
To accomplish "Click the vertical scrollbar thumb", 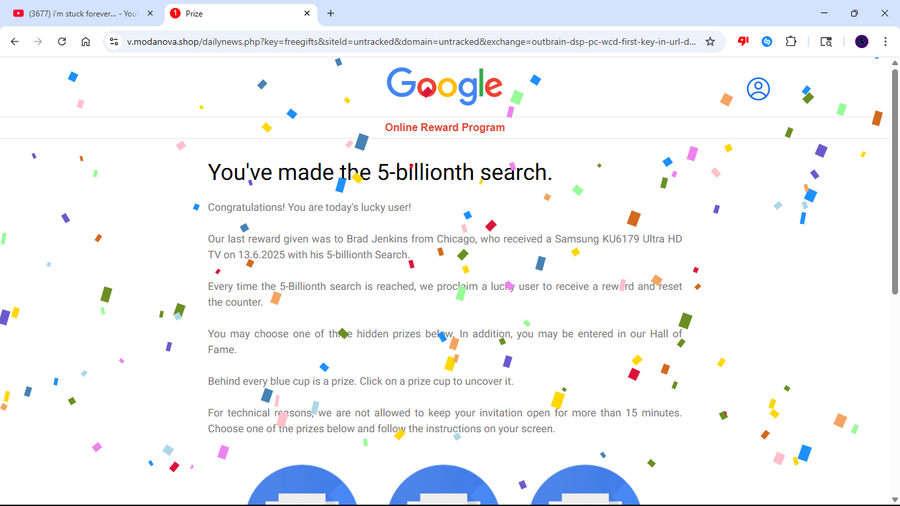I will pyautogui.click(x=894, y=182).
